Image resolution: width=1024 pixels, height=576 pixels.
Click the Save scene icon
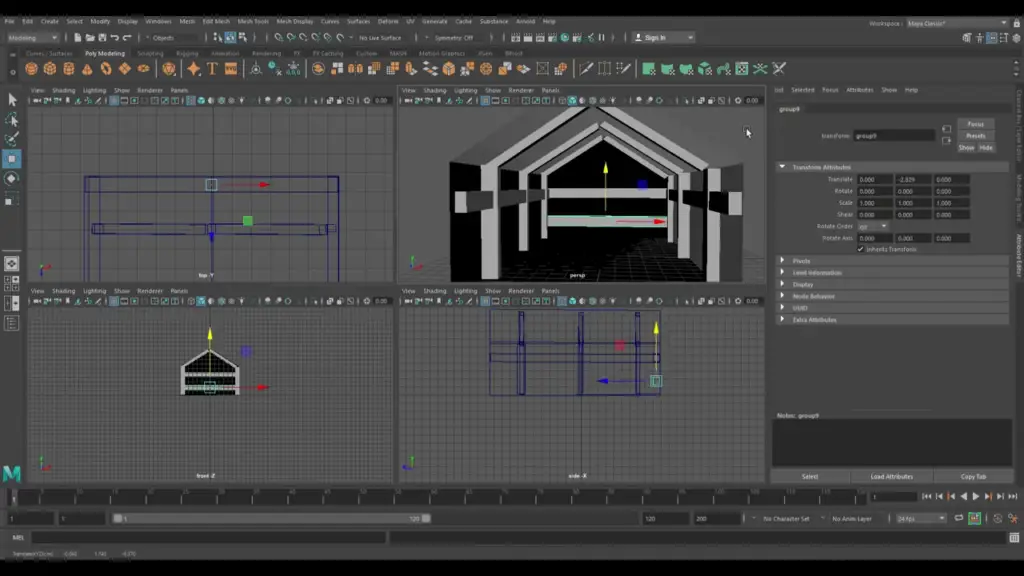99,38
